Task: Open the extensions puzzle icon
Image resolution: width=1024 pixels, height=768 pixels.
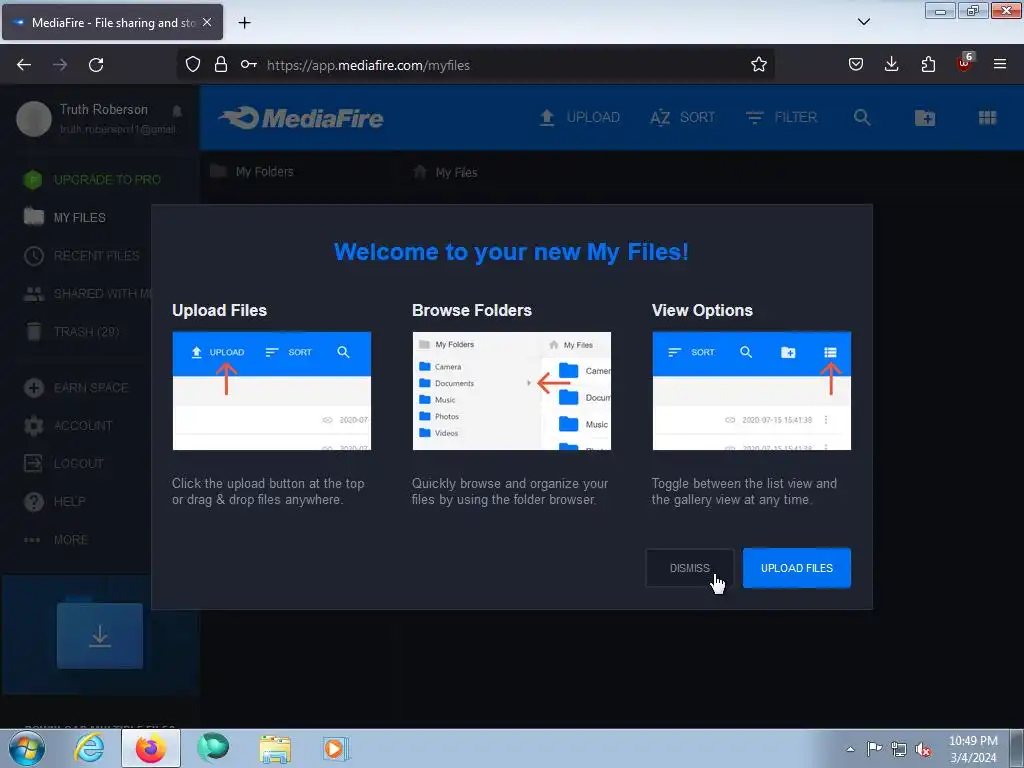Action: pyautogui.click(x=928, y=64)
